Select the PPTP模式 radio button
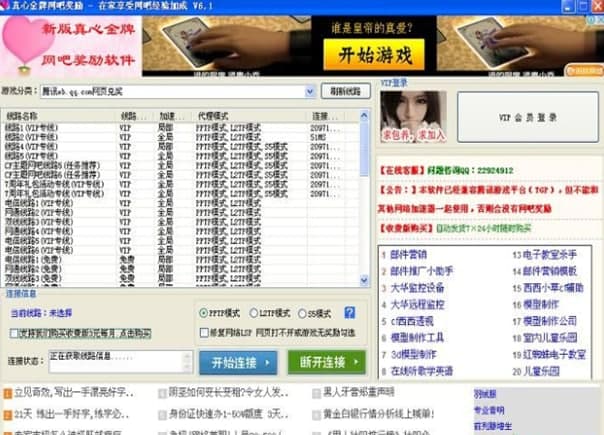The height and width of the screenshot is (435, 604). [203, 313]
